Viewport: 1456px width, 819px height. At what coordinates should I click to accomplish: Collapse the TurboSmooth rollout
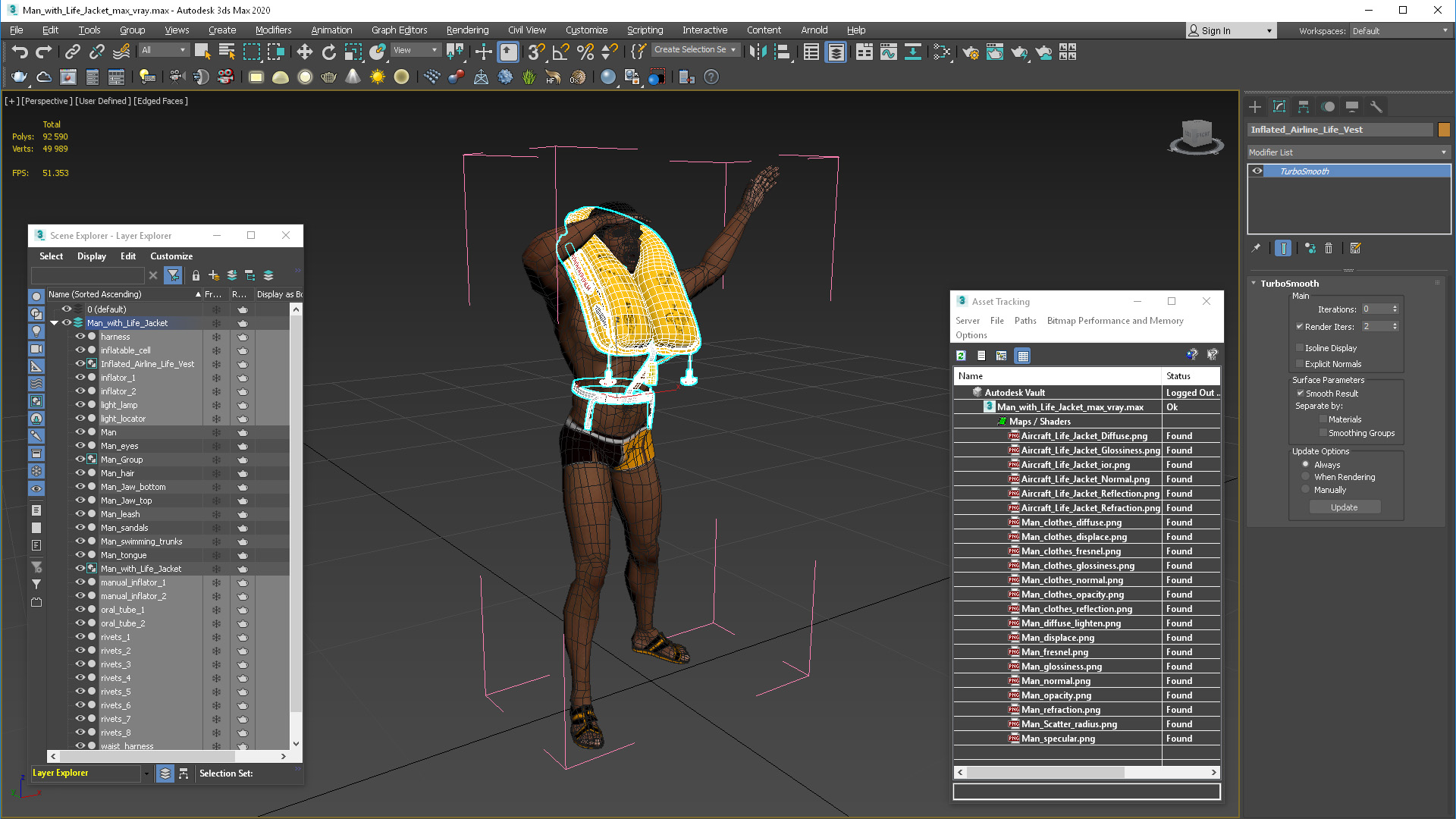point(1254,284)
